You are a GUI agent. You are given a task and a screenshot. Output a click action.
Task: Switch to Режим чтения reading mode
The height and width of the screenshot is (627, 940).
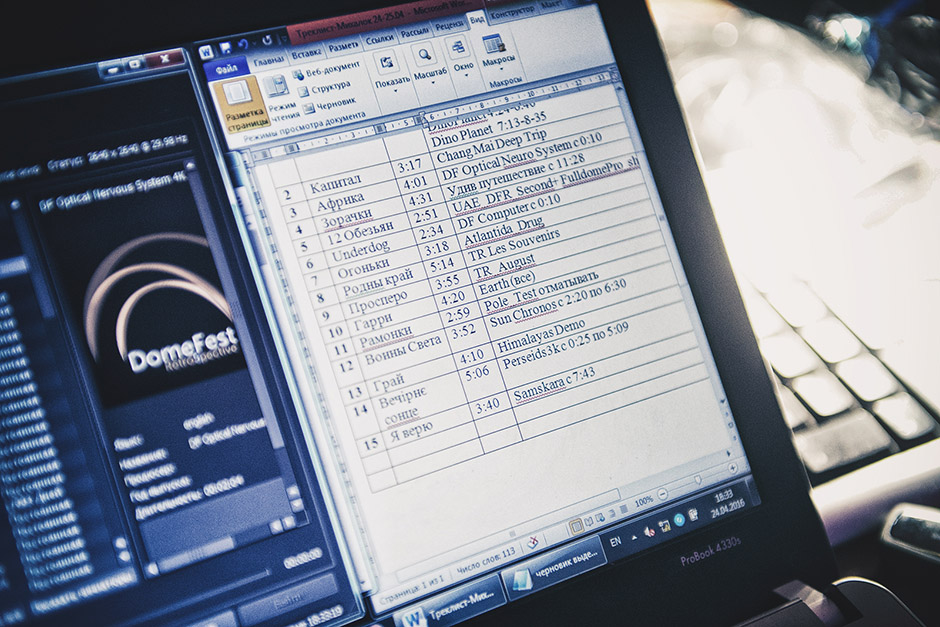click(x=279, y=99)
